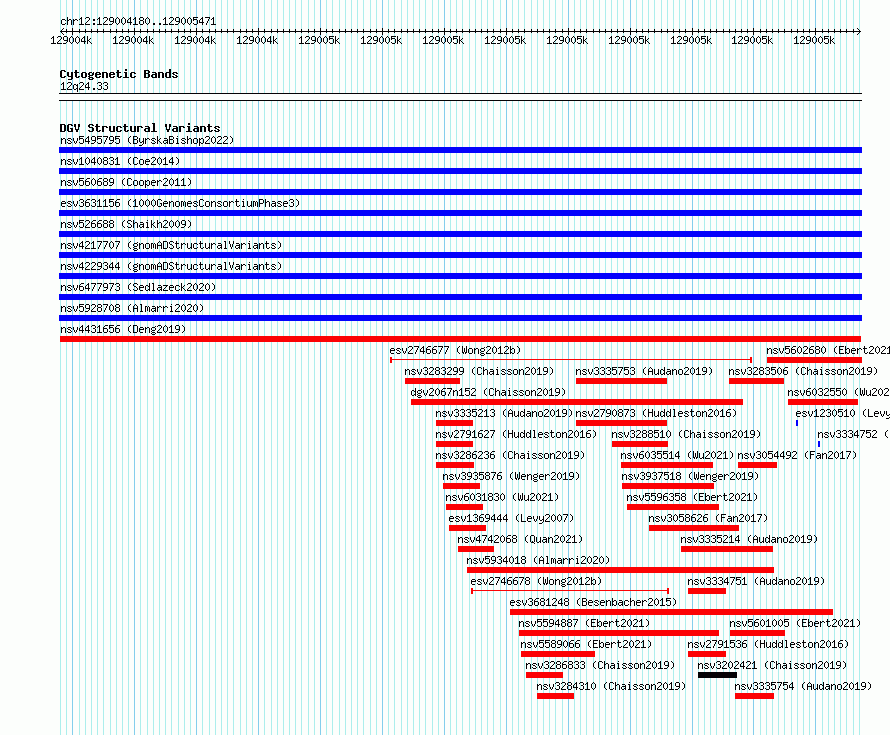Click nsv6032550 Wu variant label
The image size is (890, 735).
[838, 392]
